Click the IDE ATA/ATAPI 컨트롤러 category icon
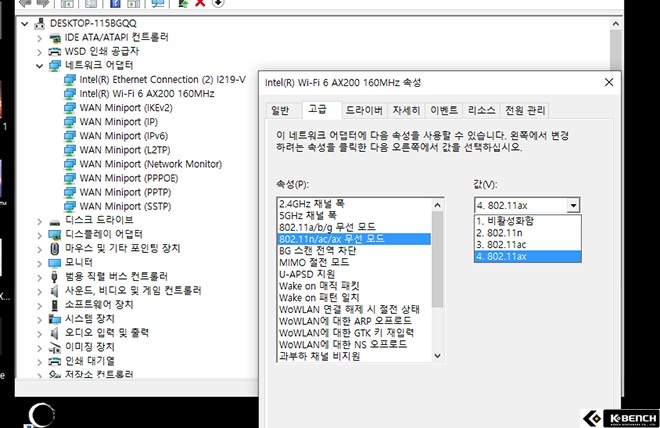Image resolution: width=660 pixels, height=428 pixels. [x=55, y=38]
